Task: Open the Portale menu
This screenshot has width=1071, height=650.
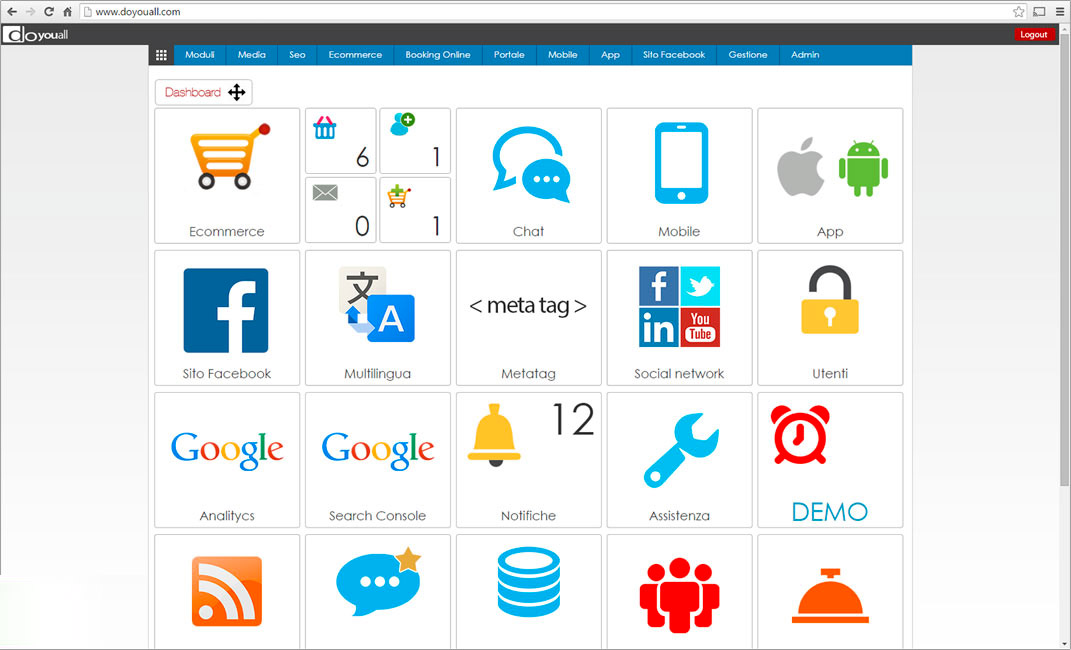Action: 509,55
